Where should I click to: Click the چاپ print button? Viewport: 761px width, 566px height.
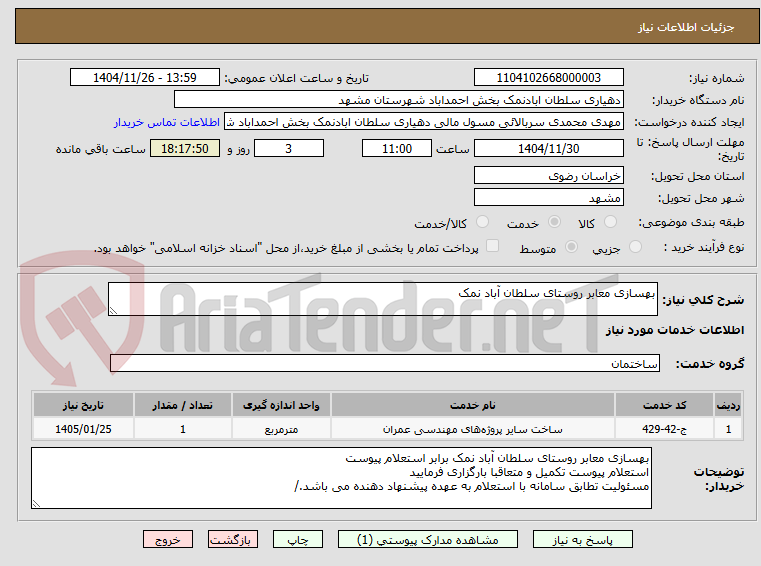[298, 539]
